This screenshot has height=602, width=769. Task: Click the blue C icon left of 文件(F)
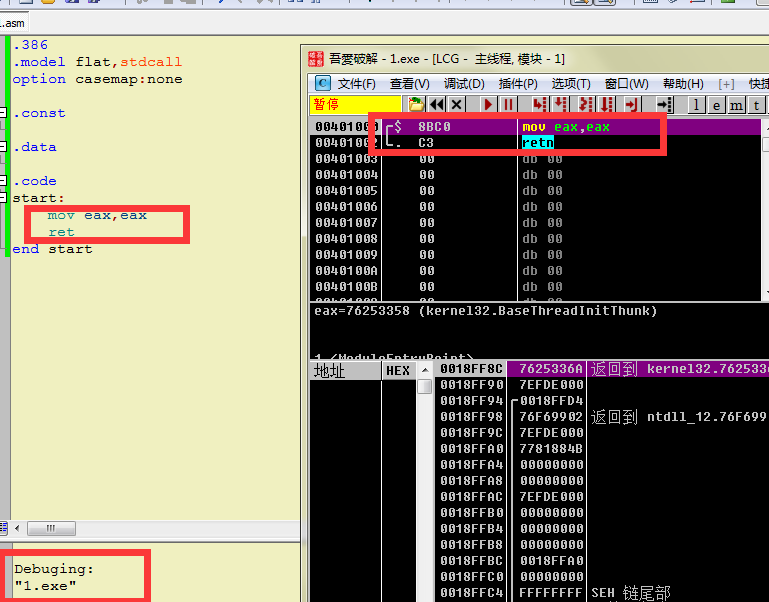[x=322, y=83]
